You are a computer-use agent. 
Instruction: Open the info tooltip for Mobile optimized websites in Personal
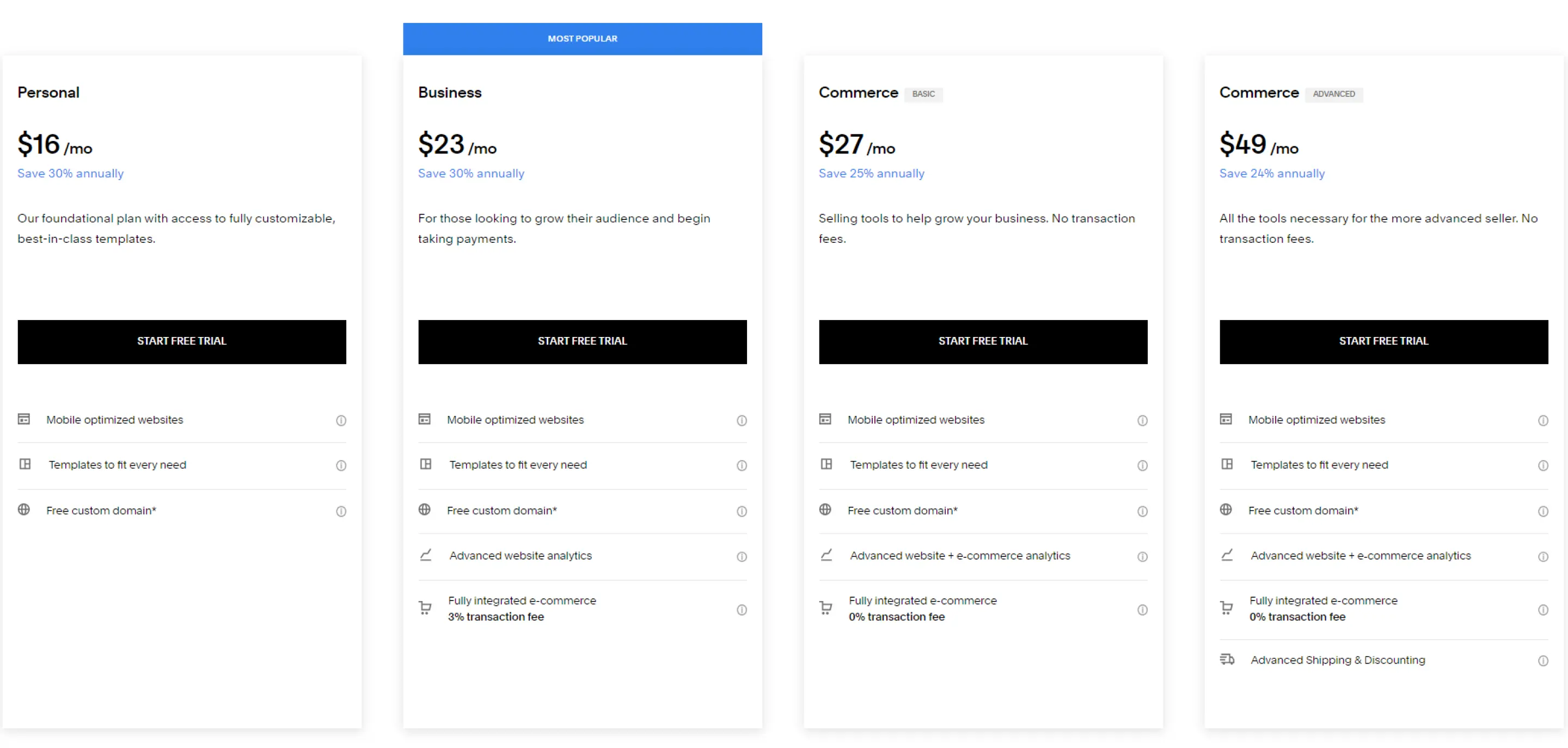coord(341,420)
